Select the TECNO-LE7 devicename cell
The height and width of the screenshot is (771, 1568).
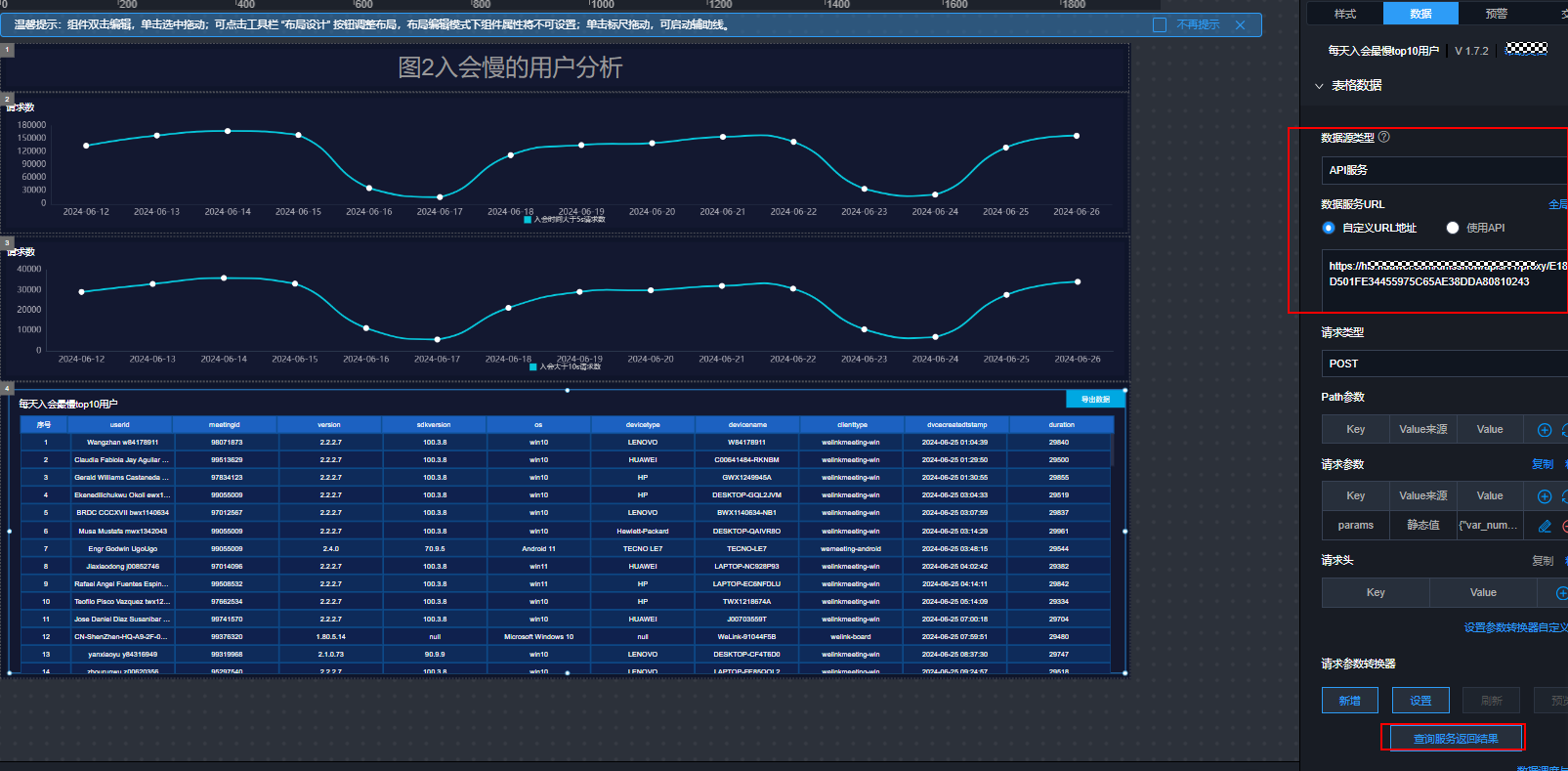(x=747, y=549)
